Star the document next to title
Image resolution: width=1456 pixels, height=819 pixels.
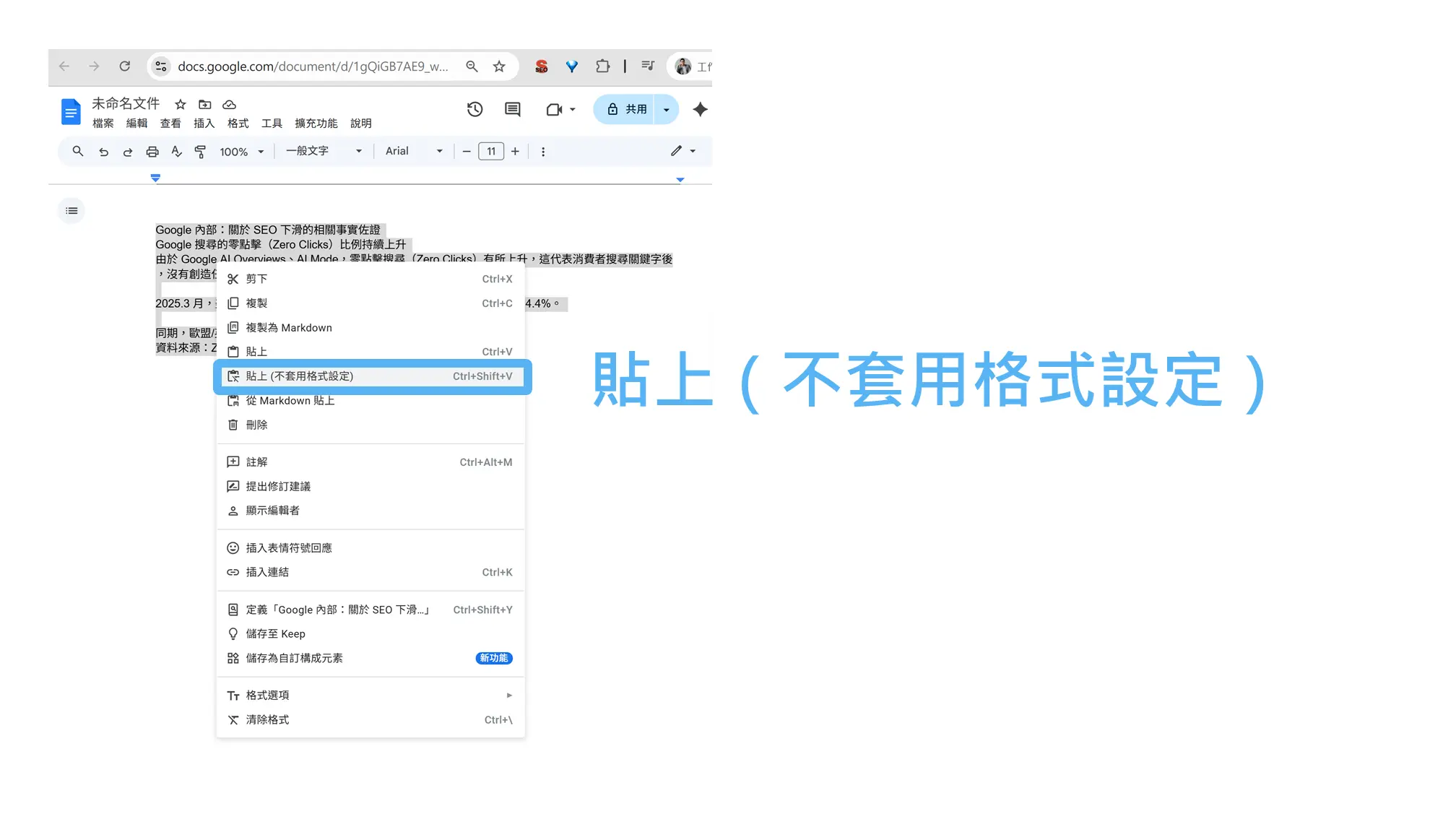(x=181, y=105)
